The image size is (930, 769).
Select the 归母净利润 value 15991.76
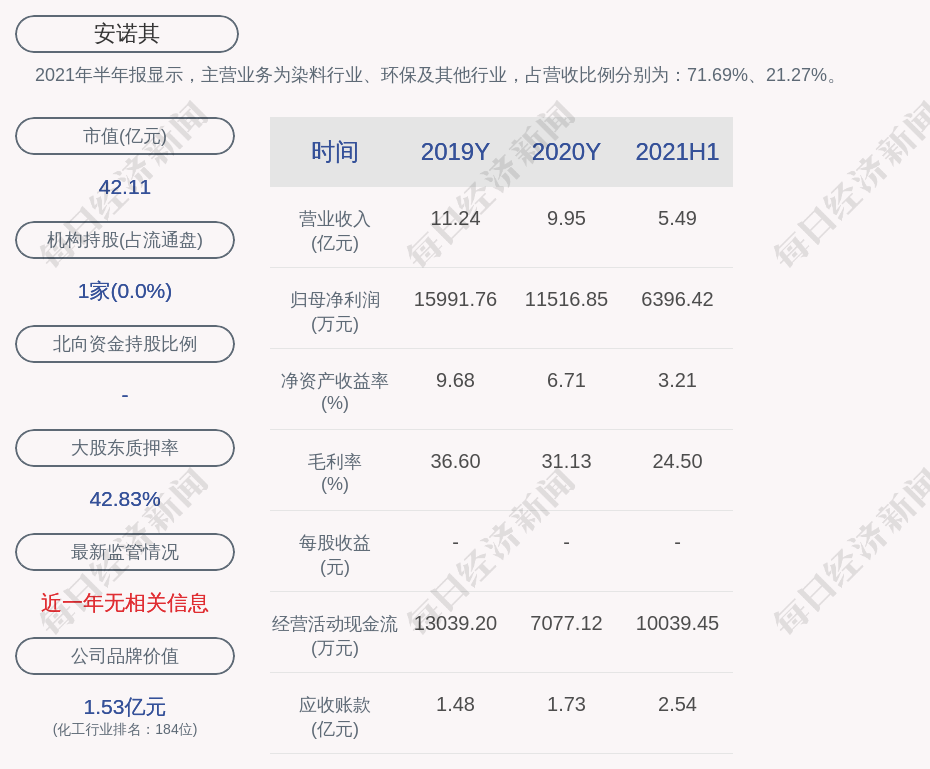tap(455, 299)
